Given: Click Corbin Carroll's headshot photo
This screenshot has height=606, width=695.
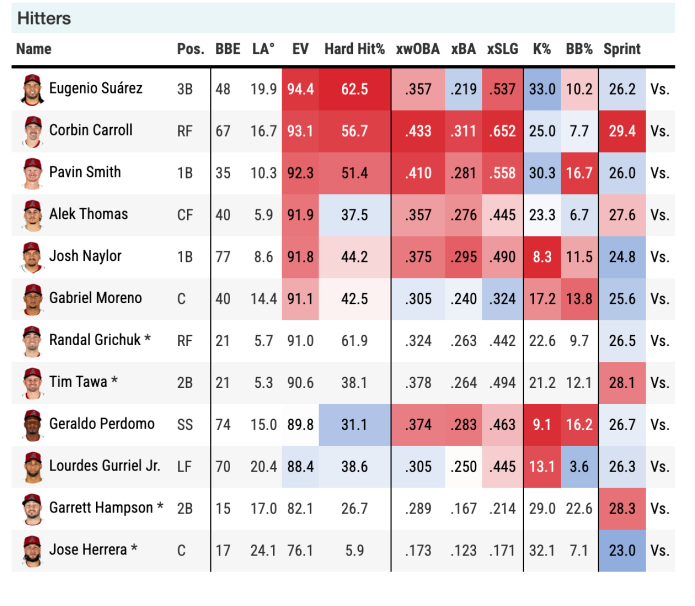Looking at the screenshot, I should [x=32, y=131].
